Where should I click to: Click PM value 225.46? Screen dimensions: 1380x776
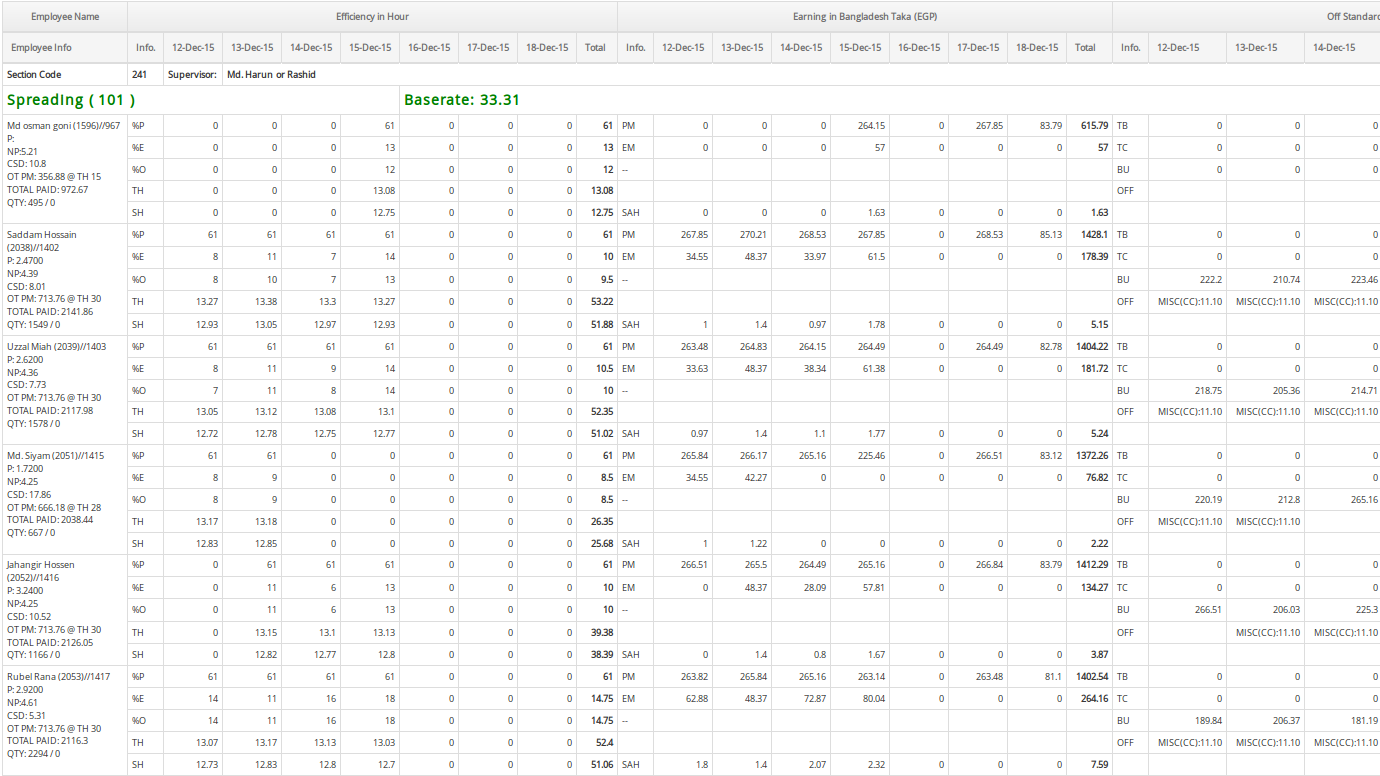point(872,455)
